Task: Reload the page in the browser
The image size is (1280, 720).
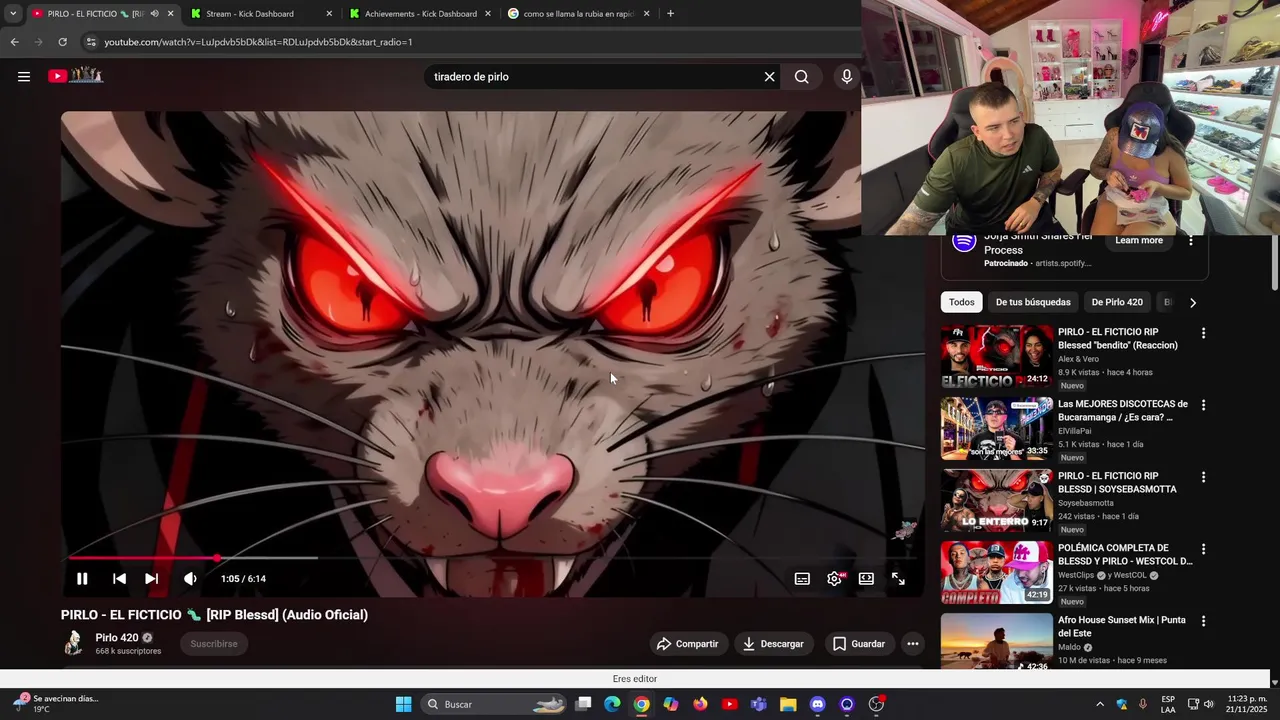Action: (62, 42)
